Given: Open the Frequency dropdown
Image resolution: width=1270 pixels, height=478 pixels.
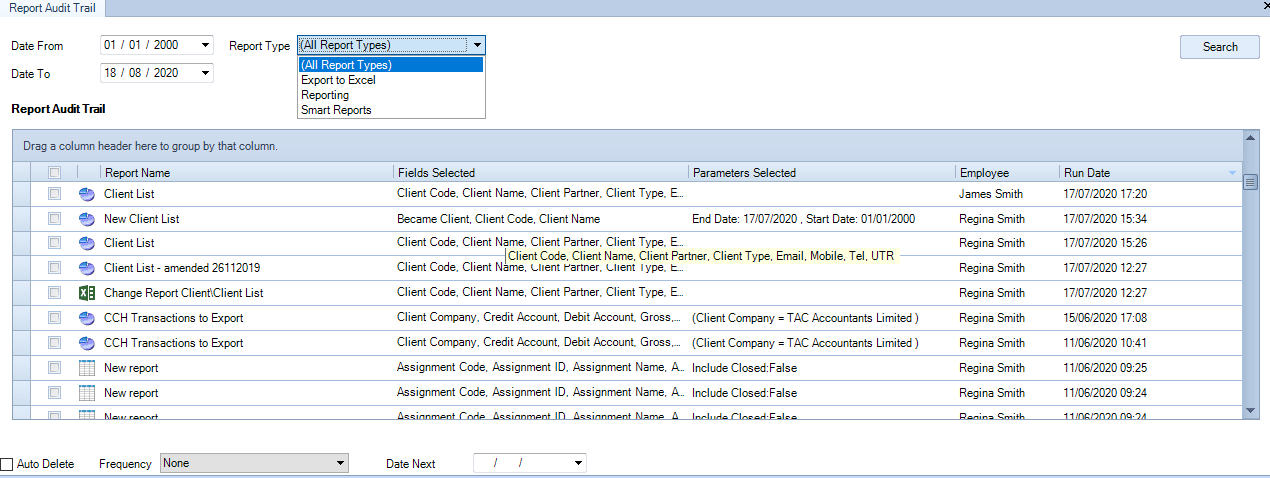Looking at the screenshot, I should pos(340,463).
